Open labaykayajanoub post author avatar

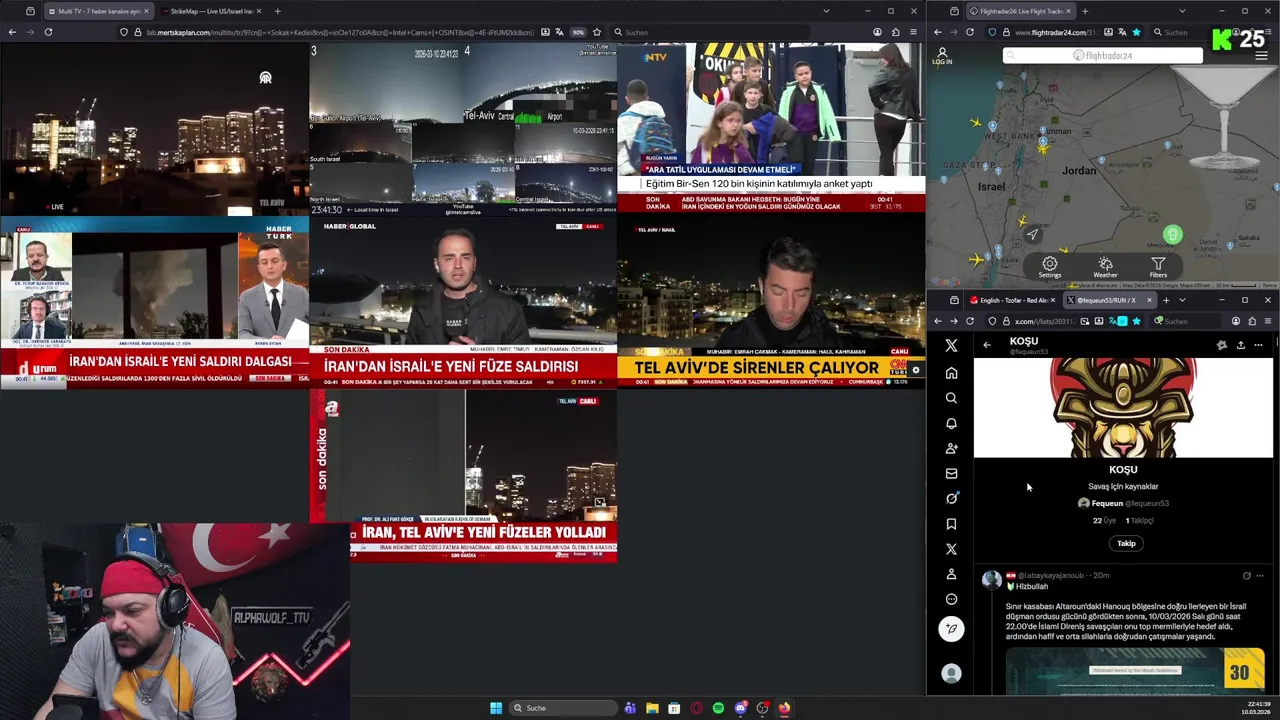pos(991,579)
